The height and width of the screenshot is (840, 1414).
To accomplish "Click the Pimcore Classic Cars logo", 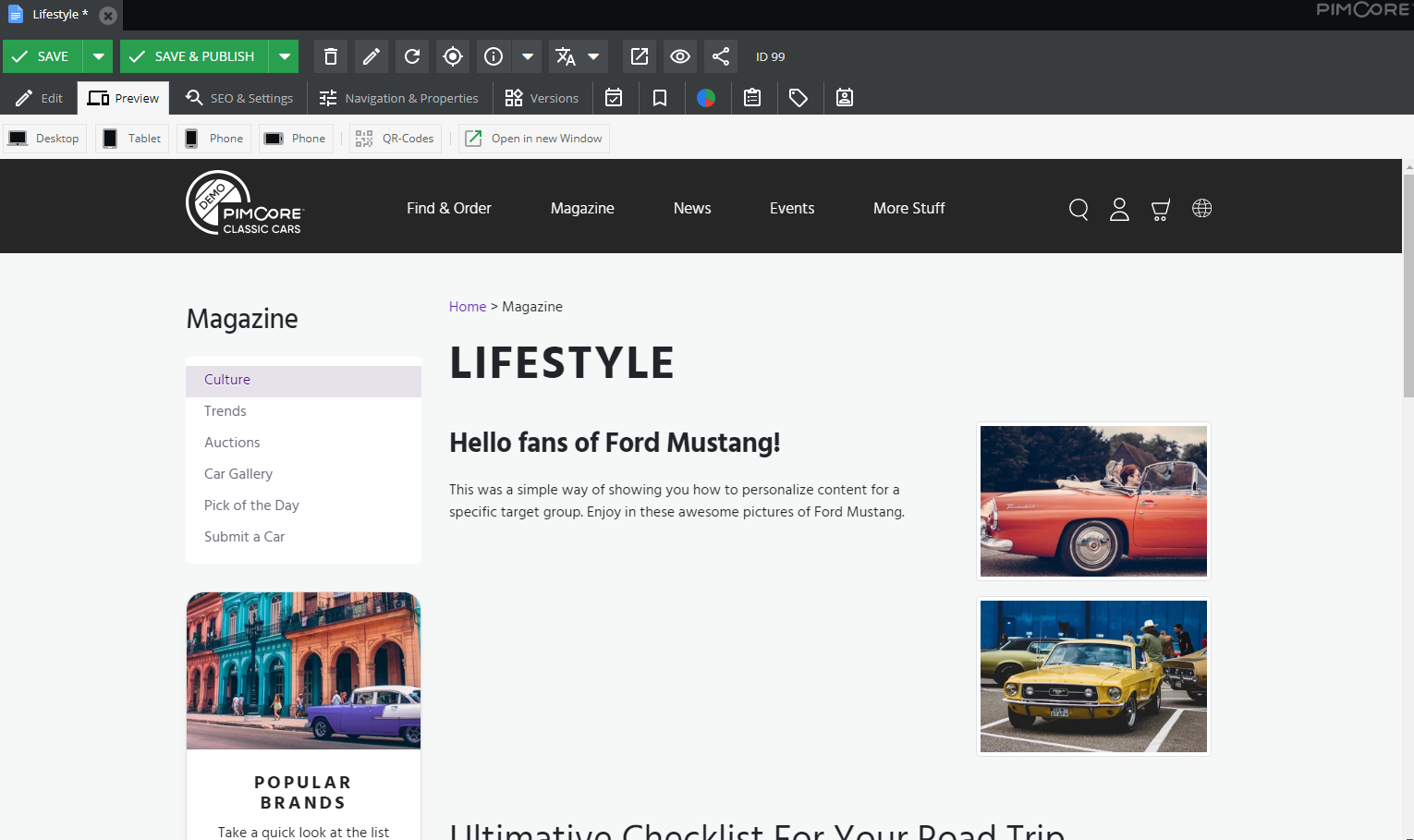I will 245,203.
